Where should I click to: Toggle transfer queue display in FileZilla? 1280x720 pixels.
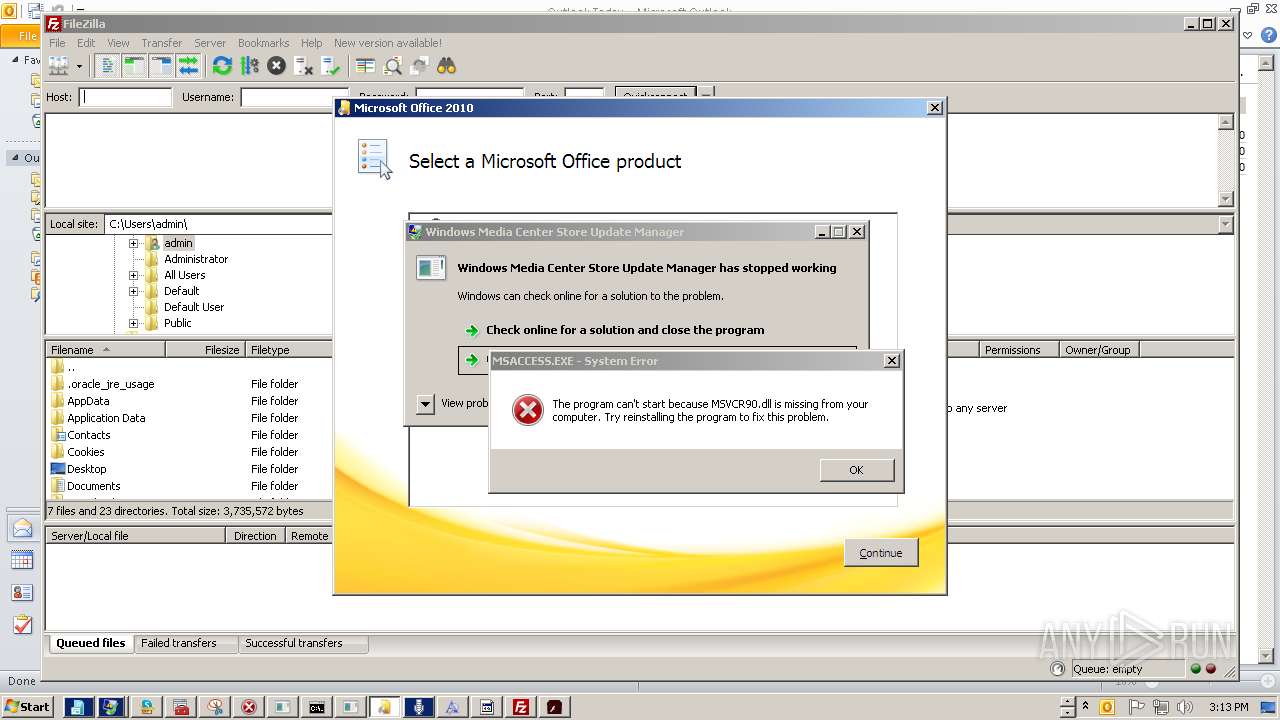(188, 66)
